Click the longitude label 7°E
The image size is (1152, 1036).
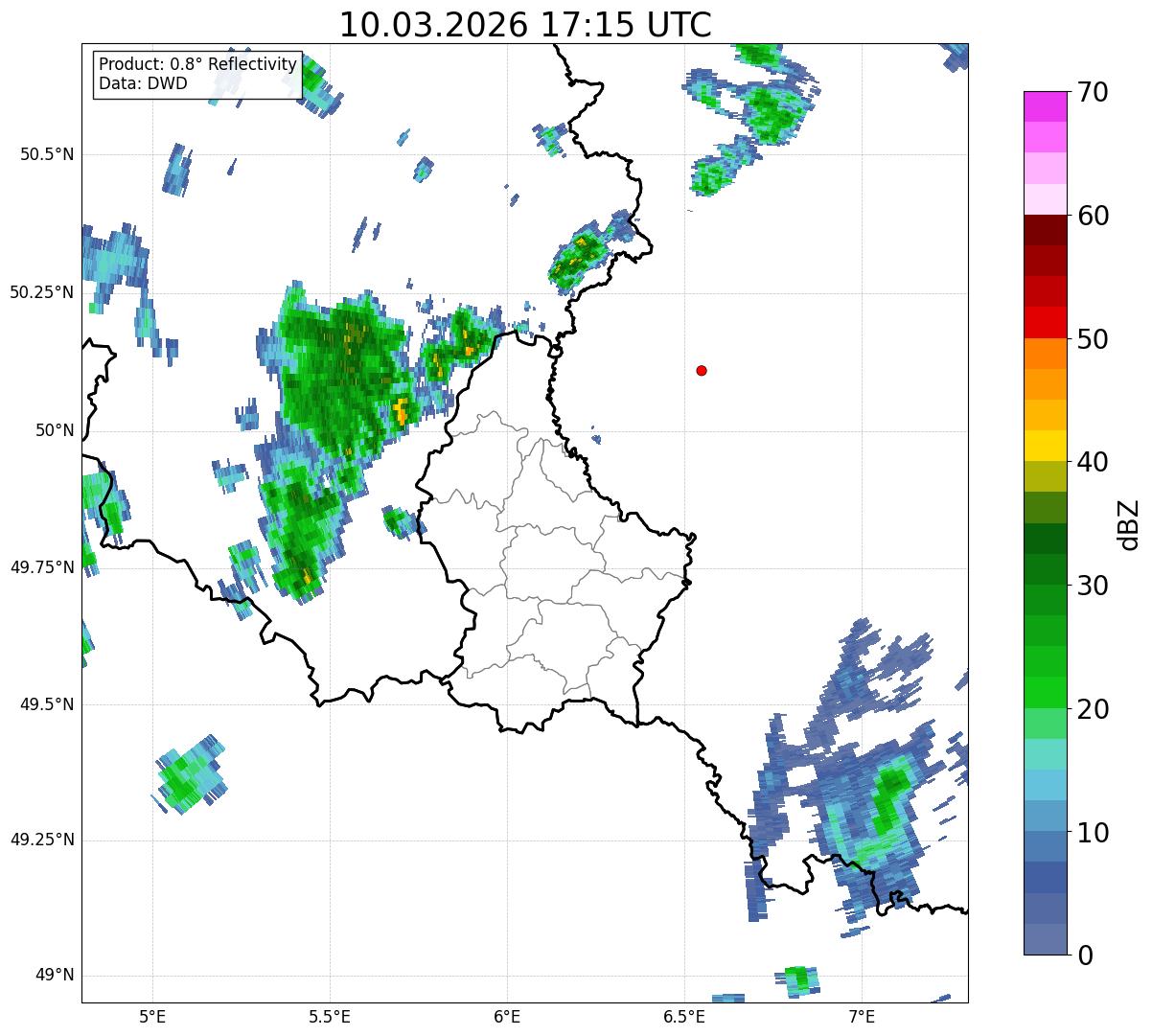862,1016
